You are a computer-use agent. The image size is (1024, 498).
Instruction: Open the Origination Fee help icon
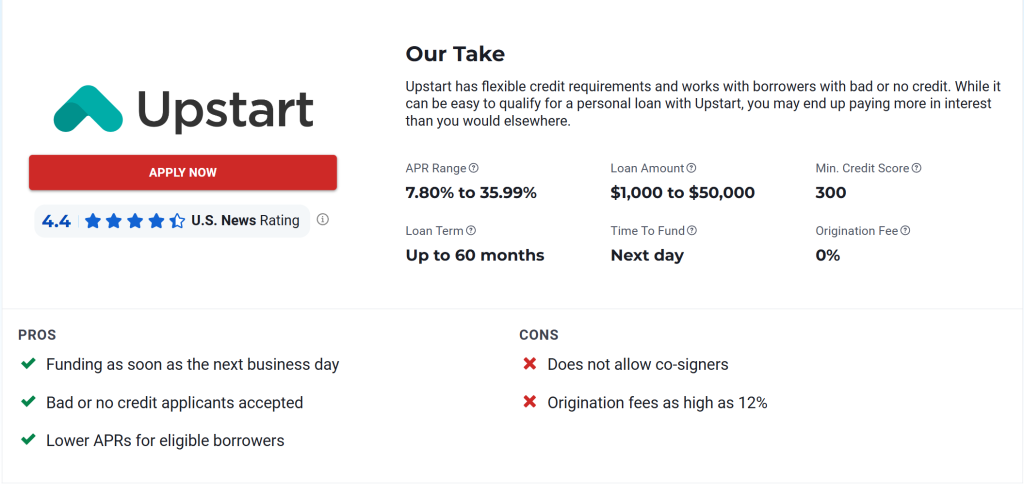906,230
